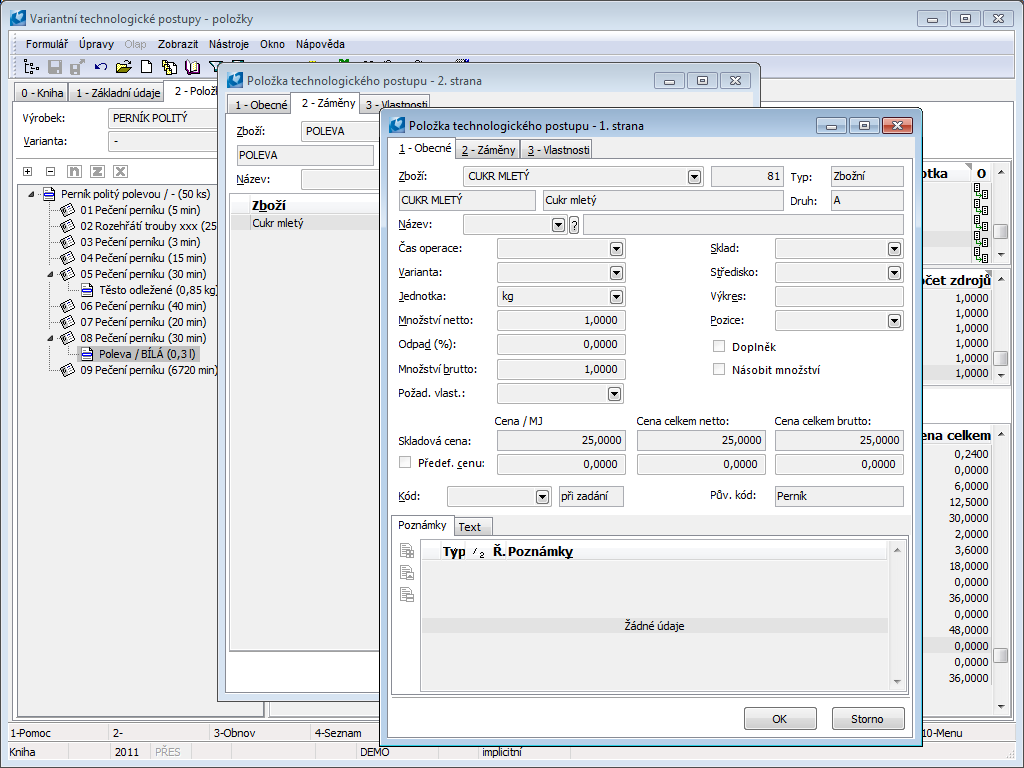
Task: Open the Nástroje menu
Action: point(229,44)
